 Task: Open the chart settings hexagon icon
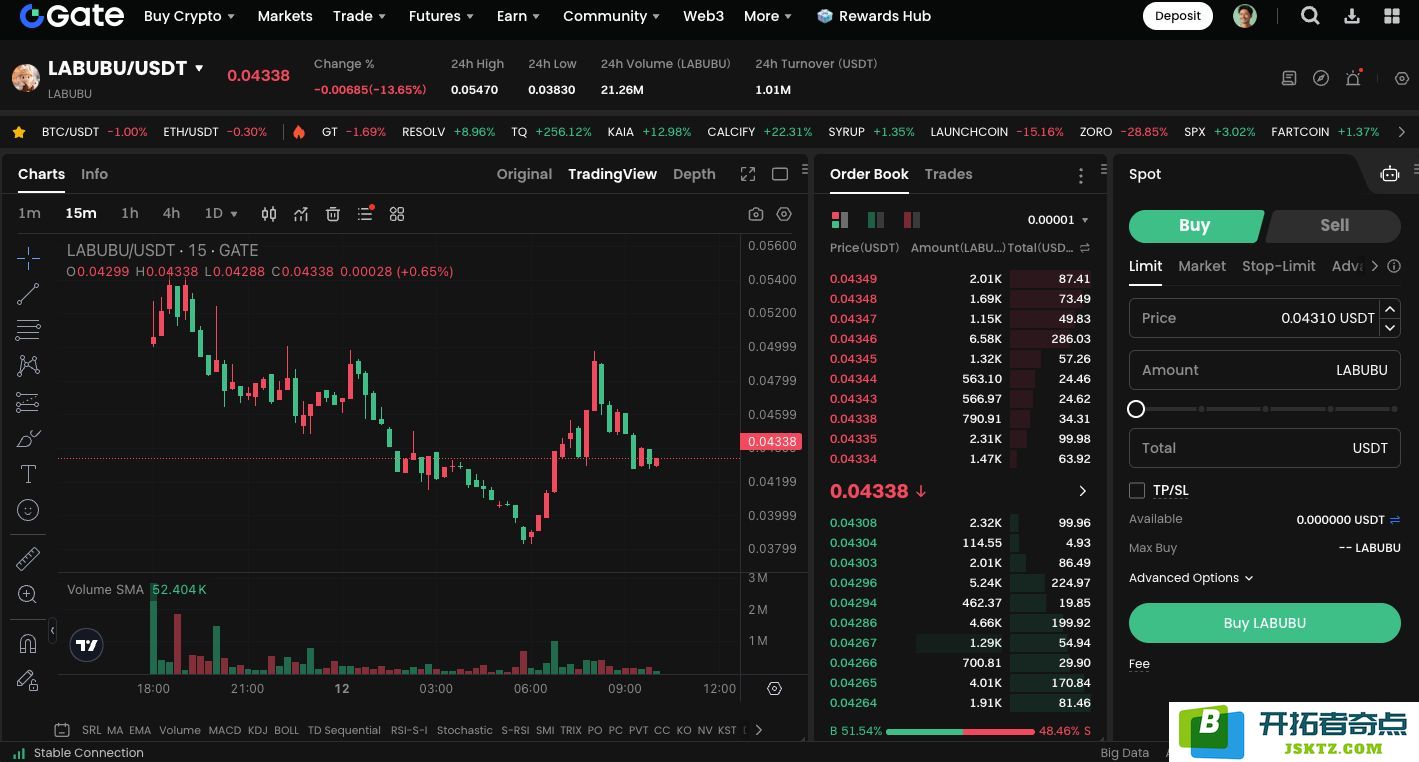click(784, 214)
